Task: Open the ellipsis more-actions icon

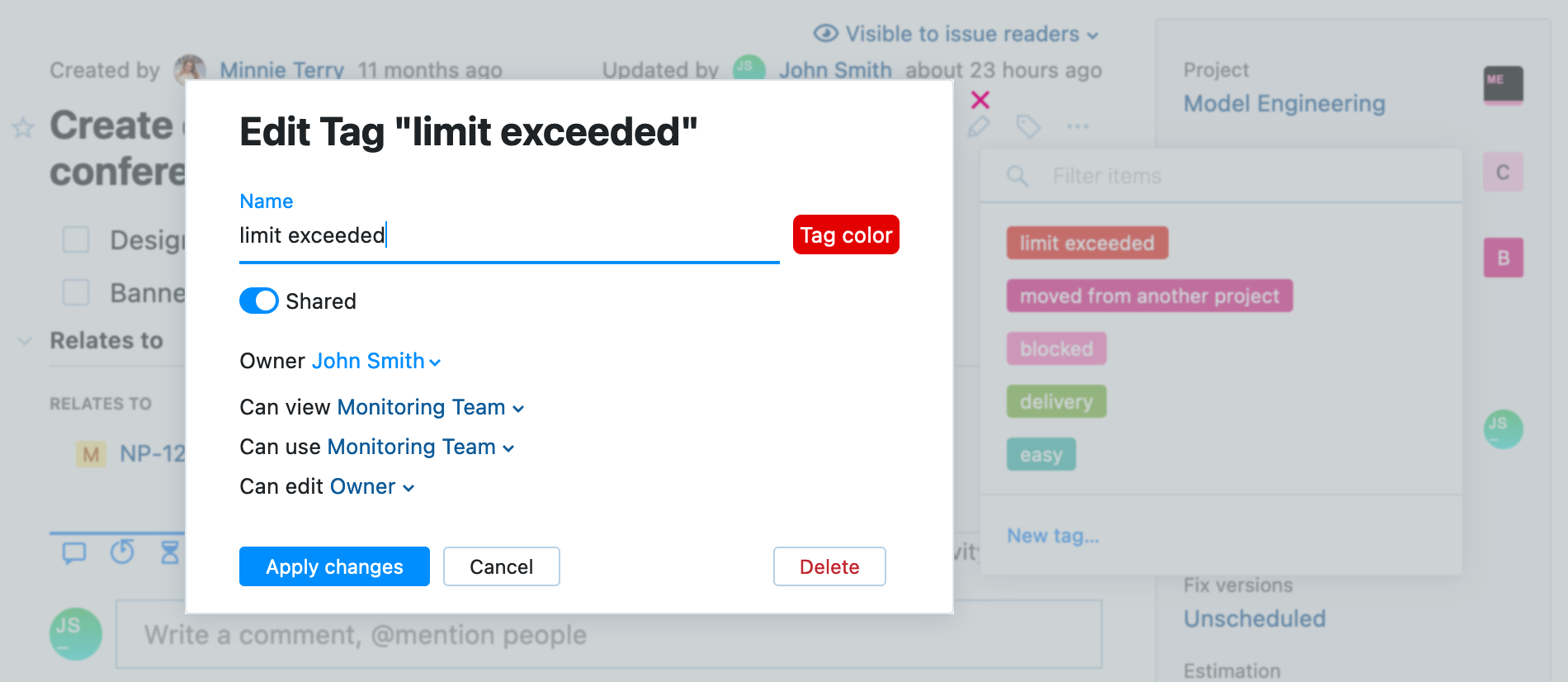Action: 1076,126
